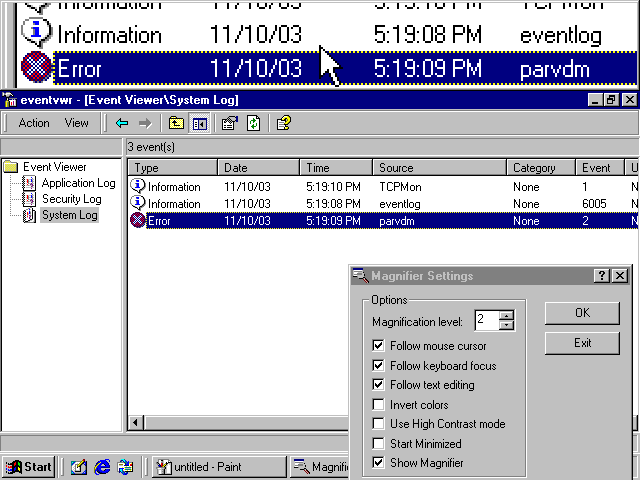The image size is (640, 480).
Task: Restore down the eventvwr window
Action: point(611,100)
